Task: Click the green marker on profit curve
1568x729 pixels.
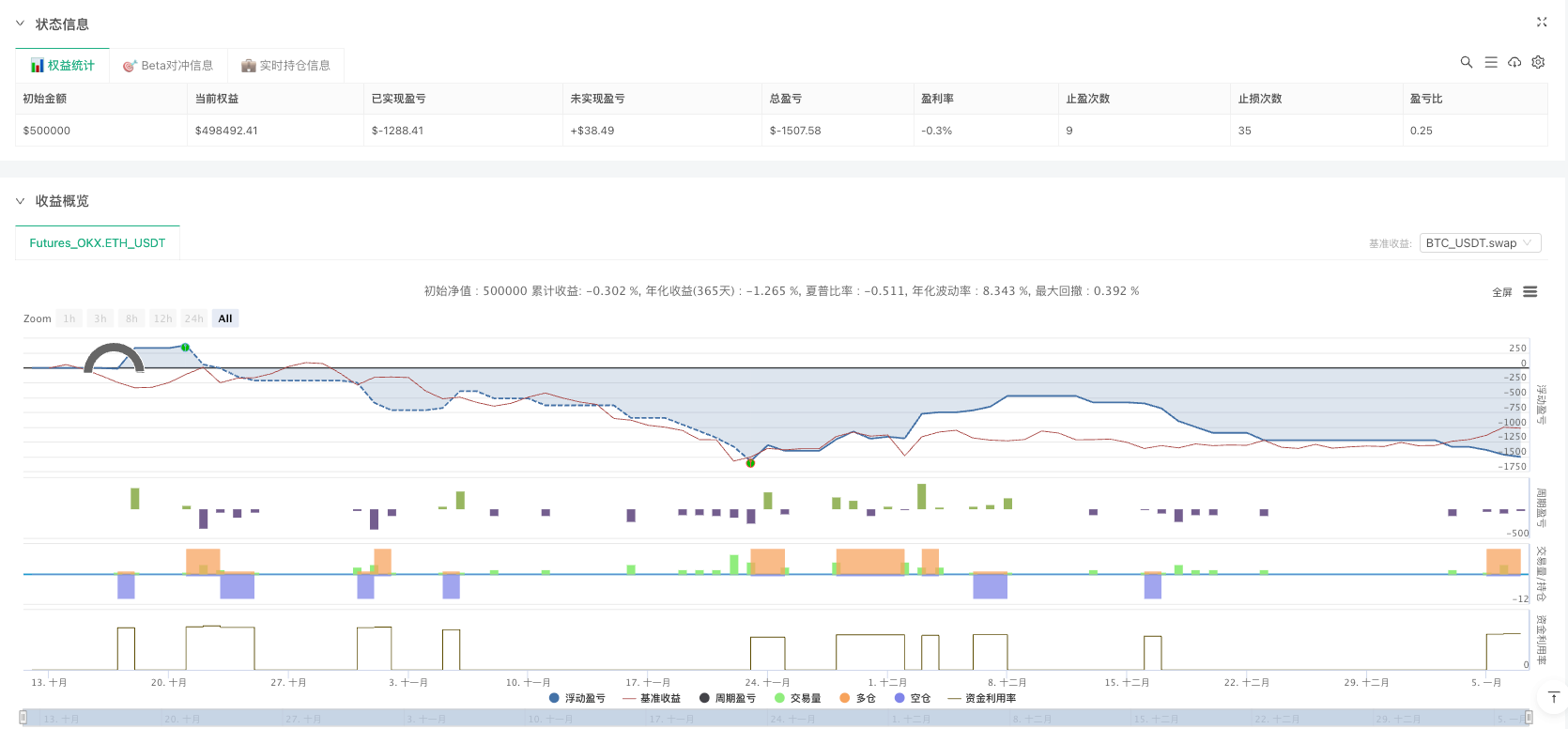Action: 186,348
